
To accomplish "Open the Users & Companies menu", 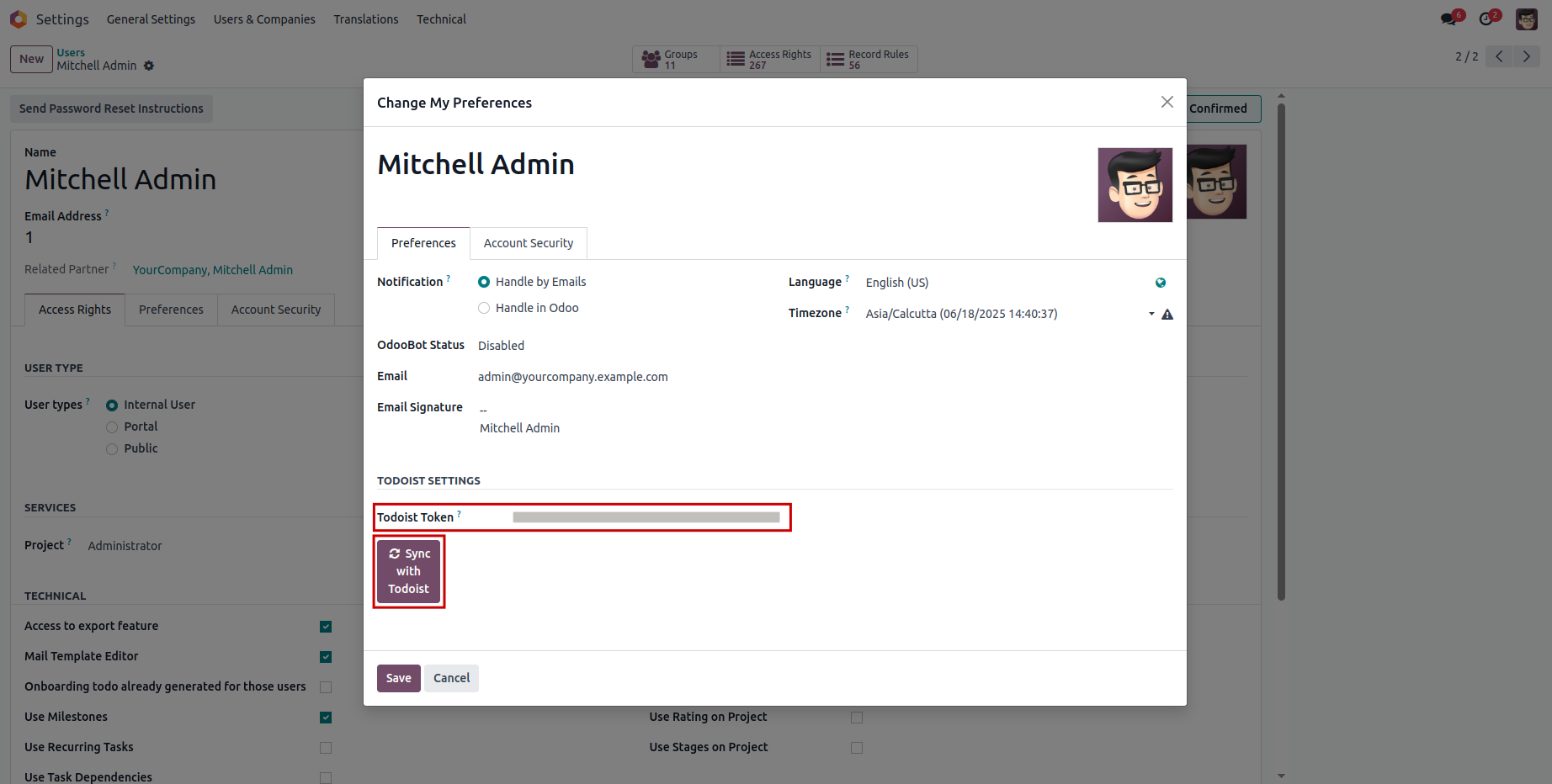I will coord(264,19).
